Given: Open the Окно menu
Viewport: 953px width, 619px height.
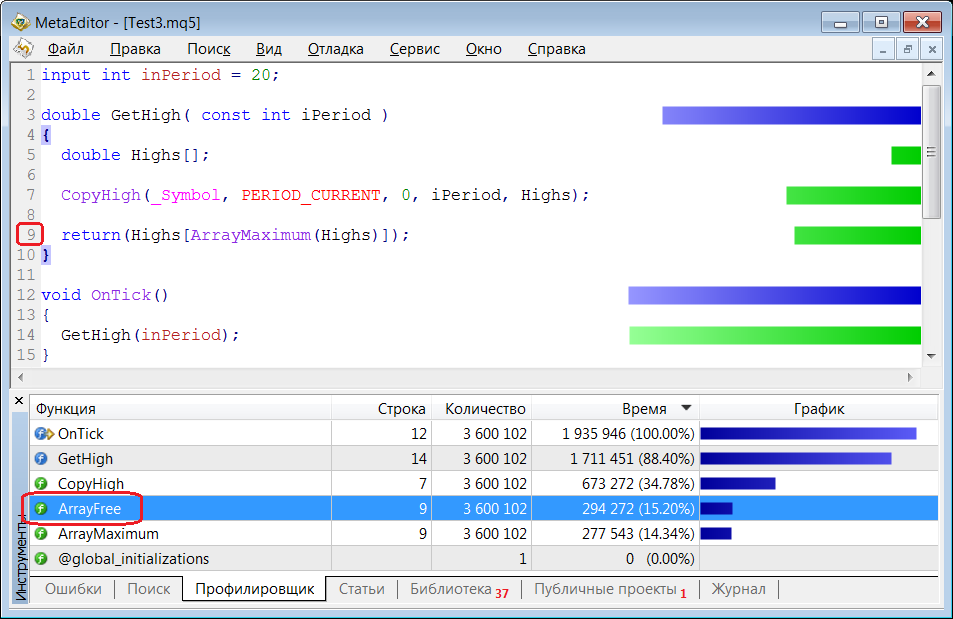Looking at the screenshot, I should point(483,49).
